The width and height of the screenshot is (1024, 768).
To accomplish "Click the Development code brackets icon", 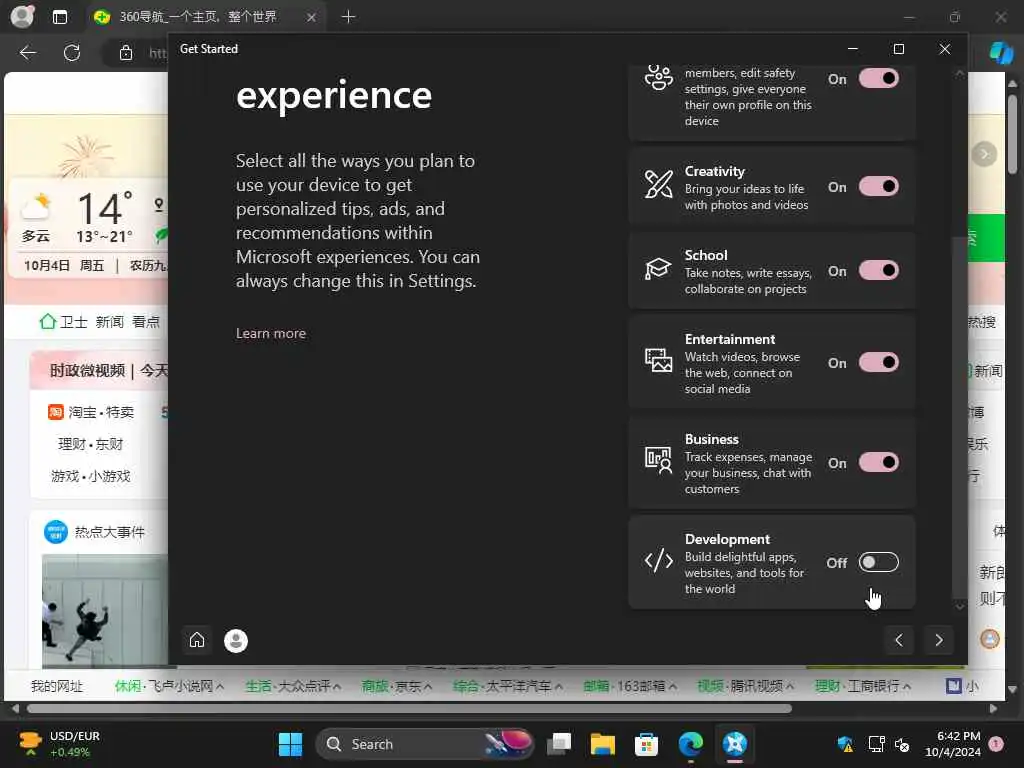I will point(658,560).
